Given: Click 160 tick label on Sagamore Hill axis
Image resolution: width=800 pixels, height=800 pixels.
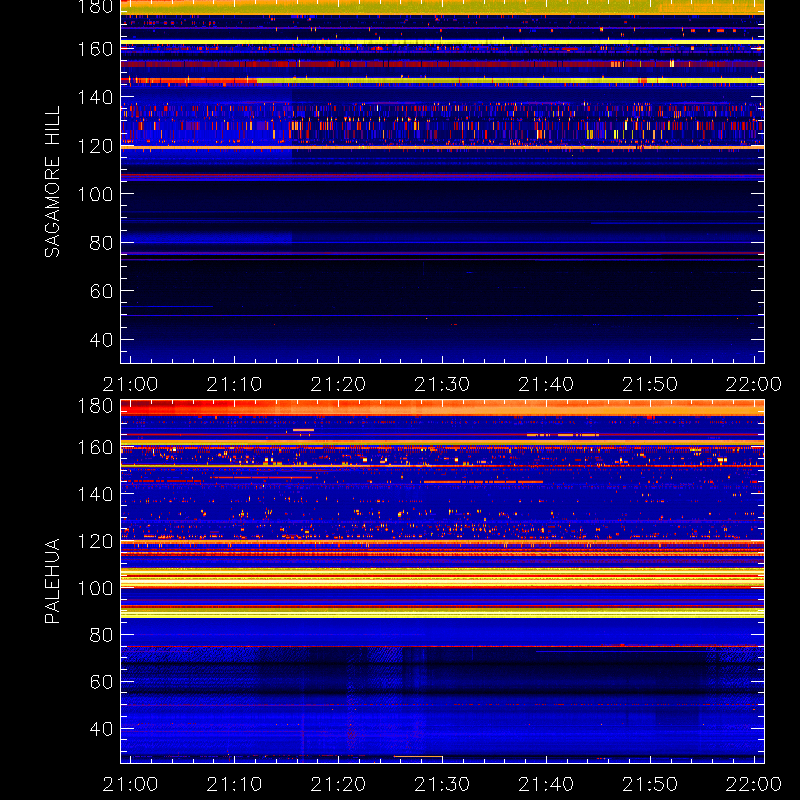Looking at the screenshot, I should [95, 49].
